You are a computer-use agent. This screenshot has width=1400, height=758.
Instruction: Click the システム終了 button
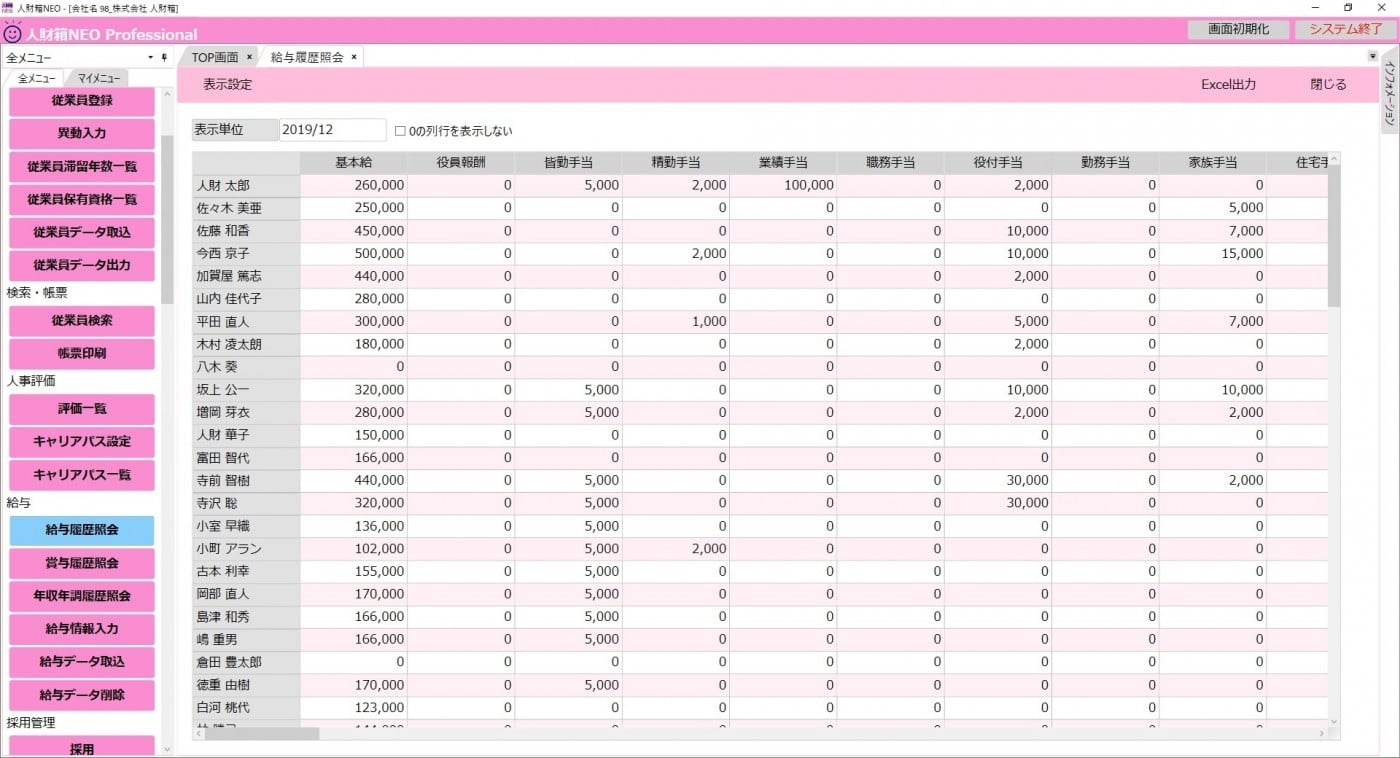pyautogui.click(x=1345, y=29)
